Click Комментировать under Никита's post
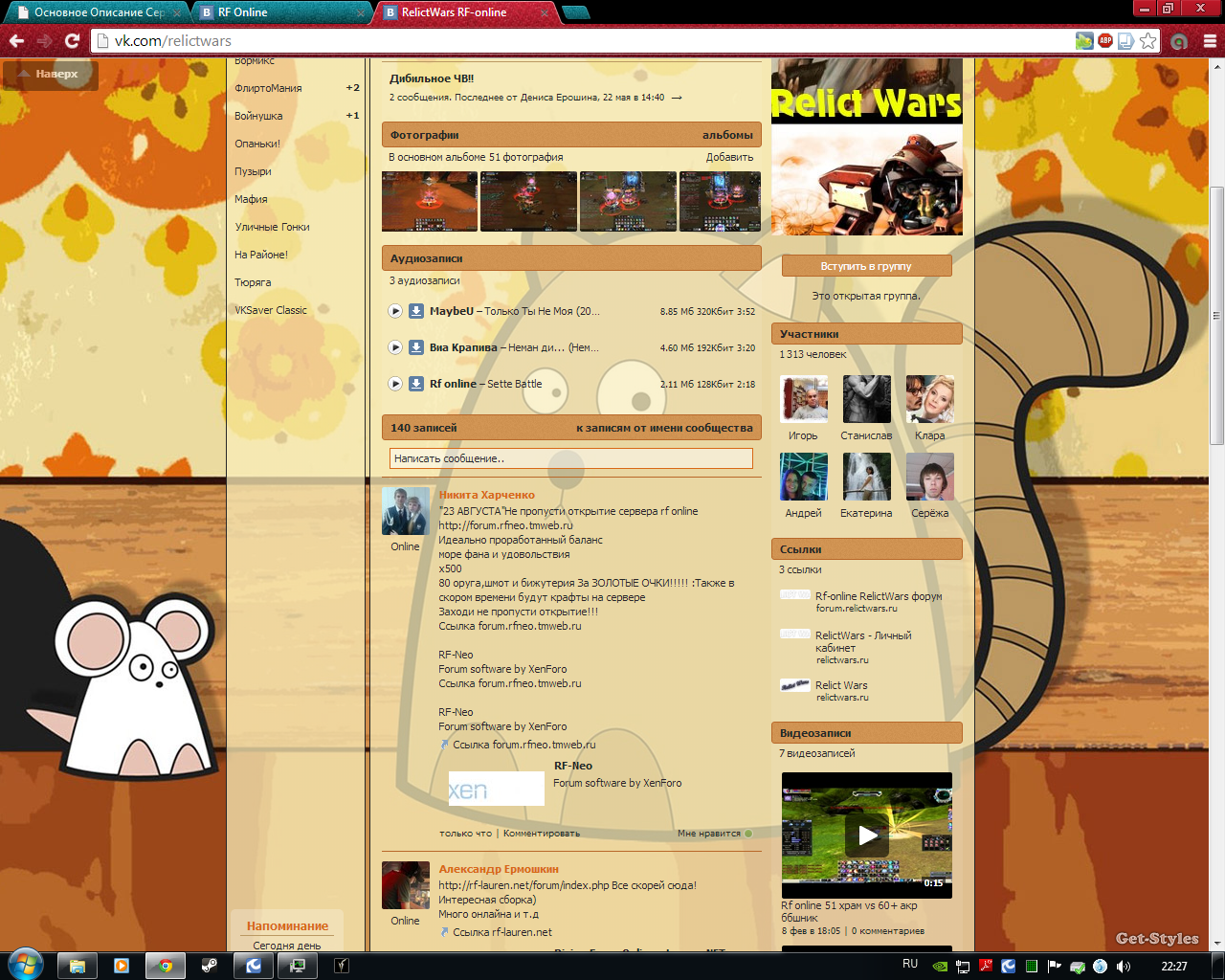The height and width of the screenshot is (980, 1225). (542, 834)
